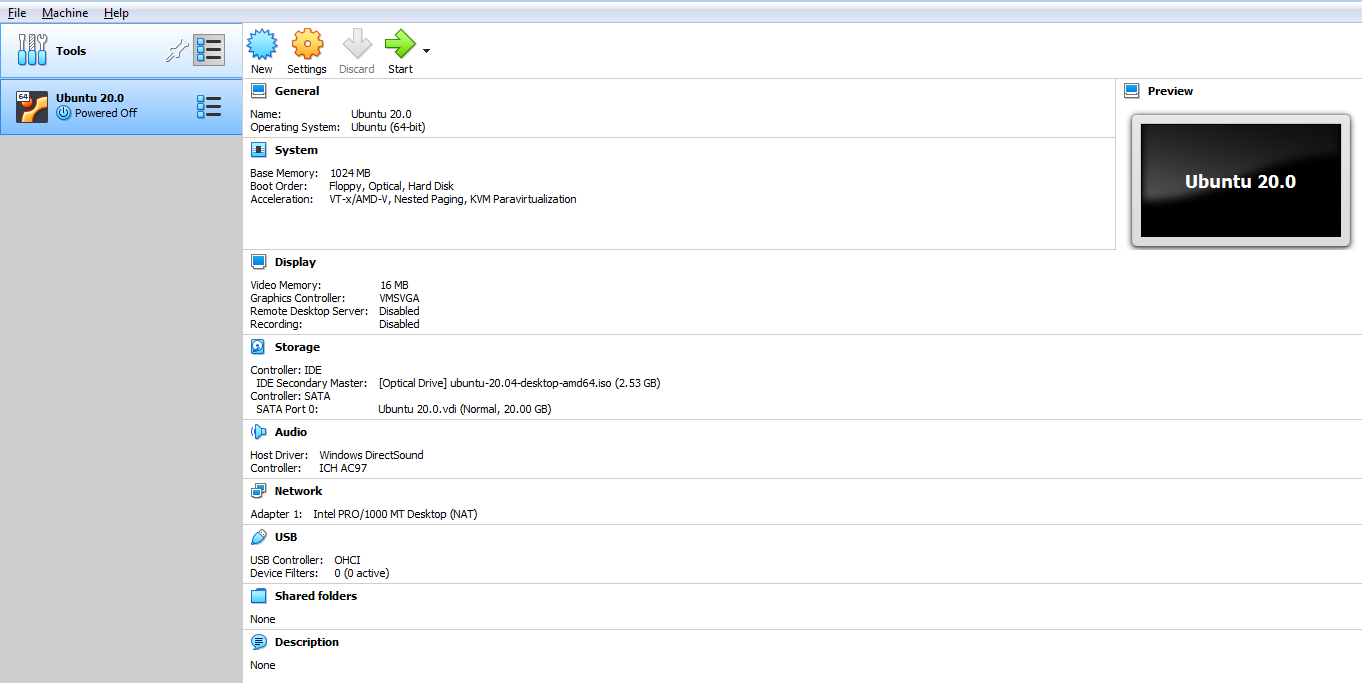
Task: Open the Start button dropdown arrow
Action: point(427,50)
